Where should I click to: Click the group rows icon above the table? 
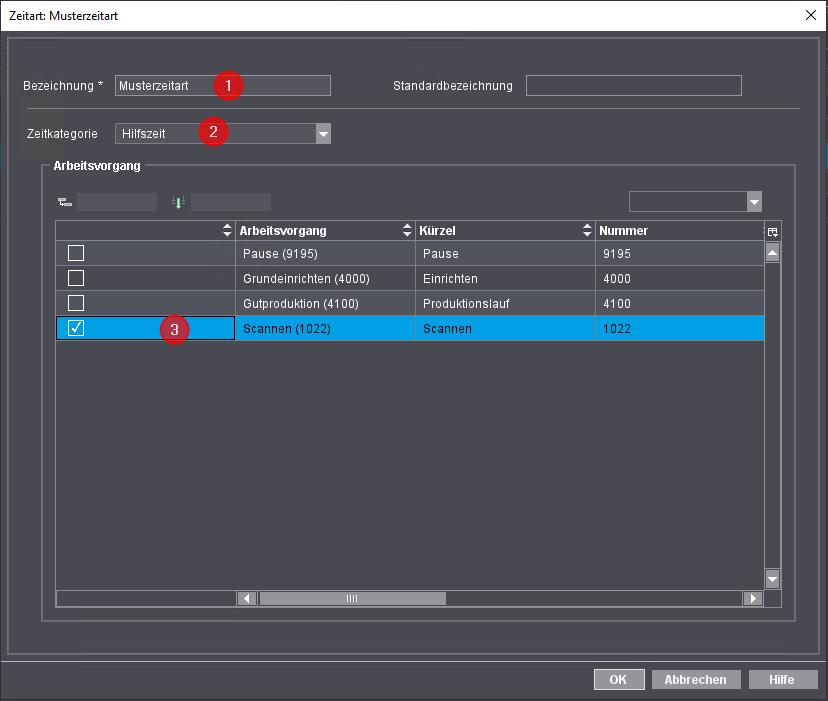pos(65,202)
